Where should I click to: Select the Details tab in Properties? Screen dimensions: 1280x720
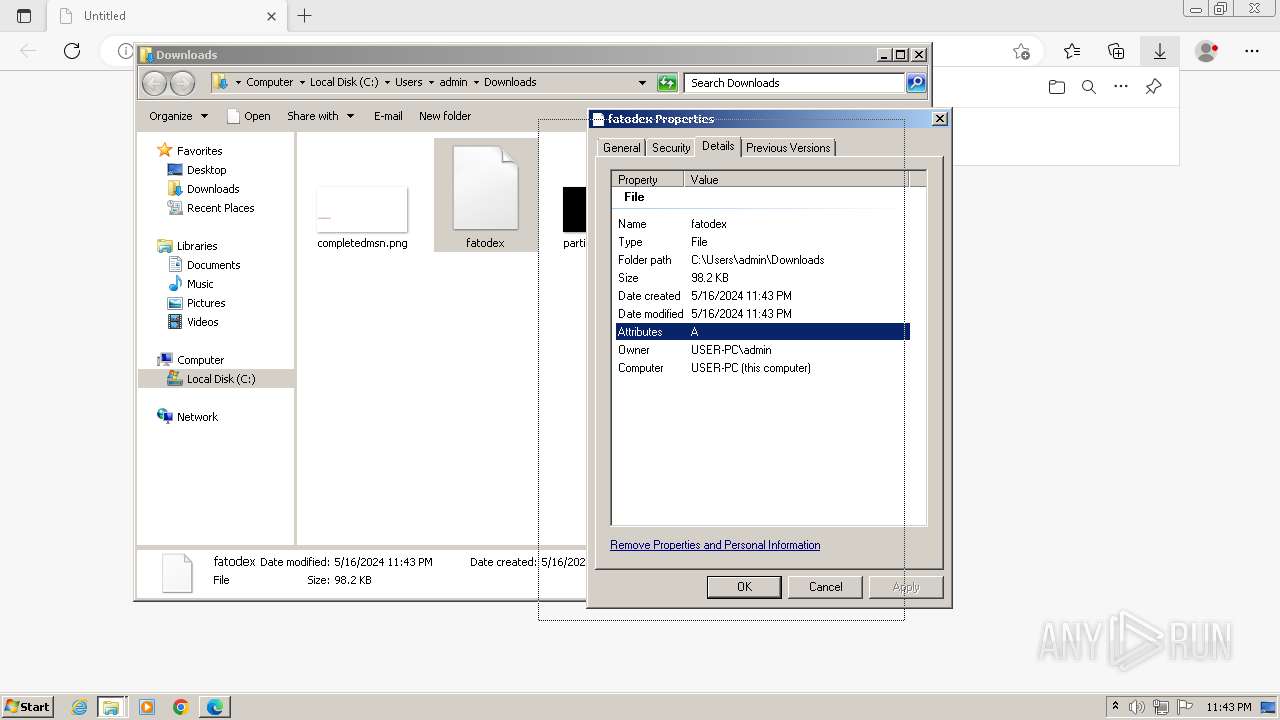pyautogui.click(x=718, y=146)
